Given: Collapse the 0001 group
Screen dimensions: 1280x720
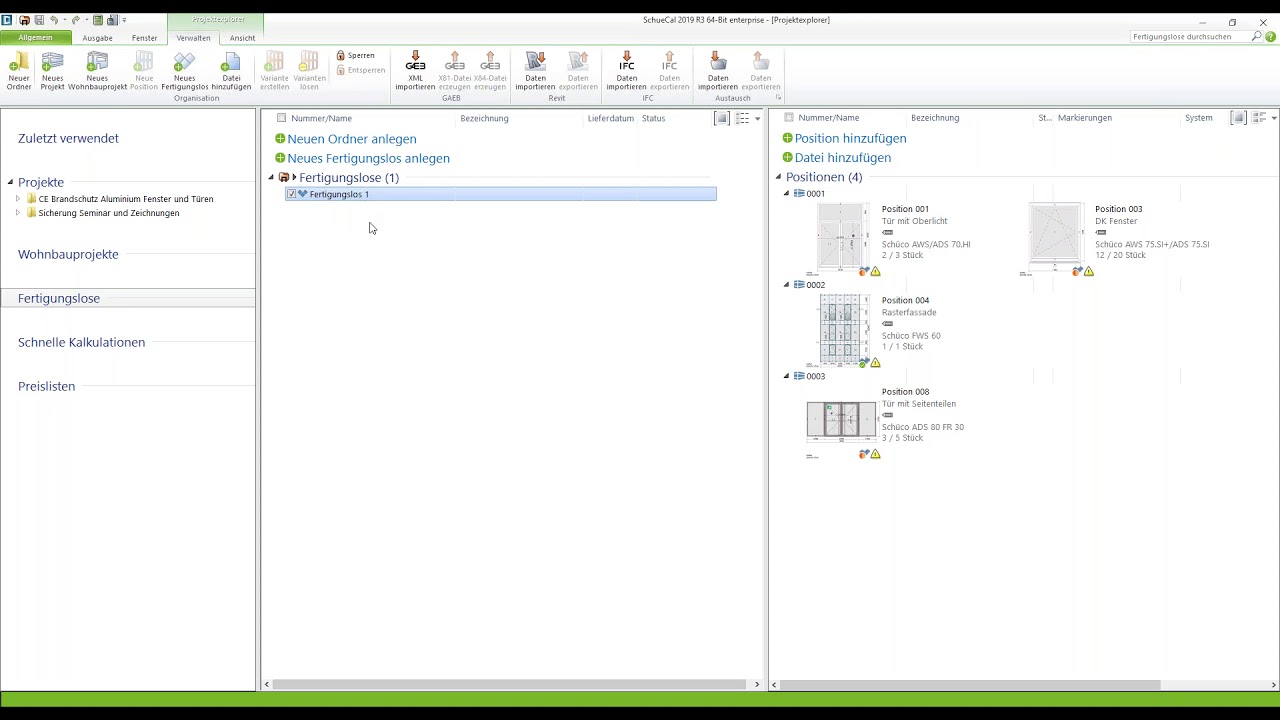Looking at the screenshot, I should click(x=786, y=194).
